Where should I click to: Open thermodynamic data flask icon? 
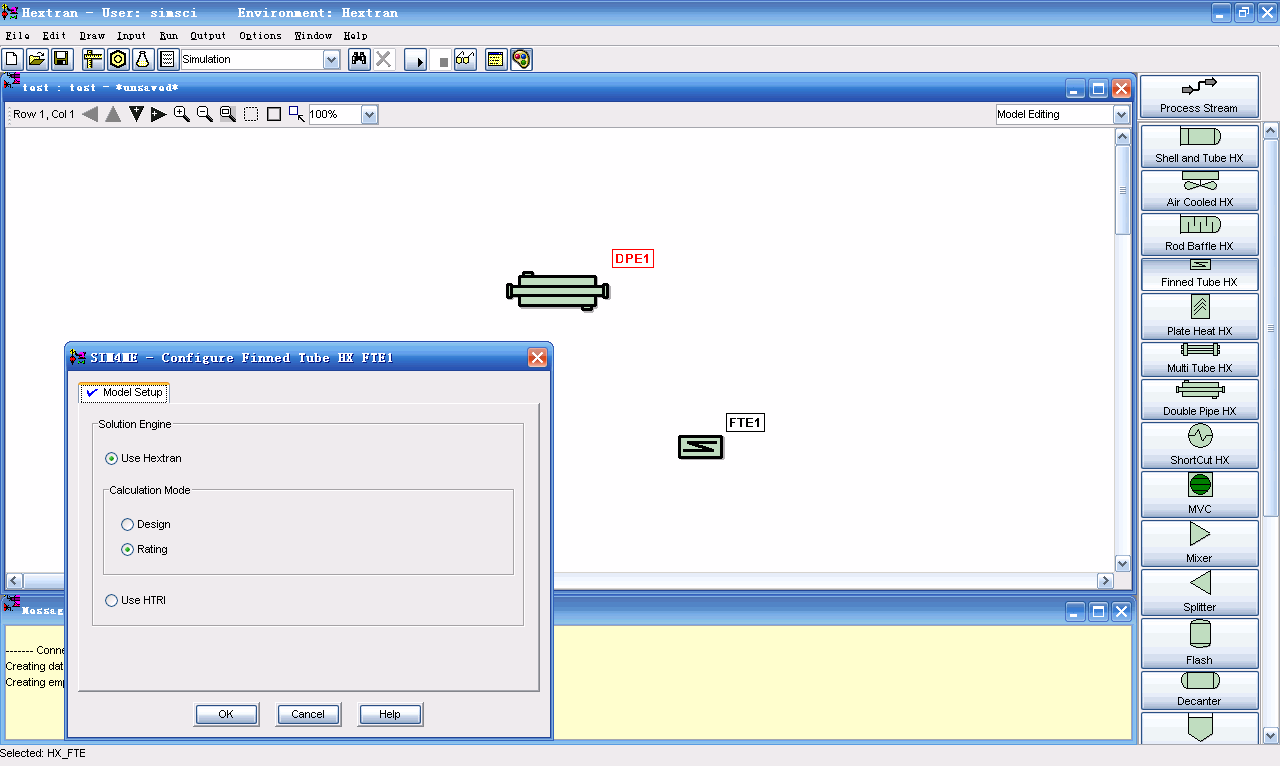(142, 59)
